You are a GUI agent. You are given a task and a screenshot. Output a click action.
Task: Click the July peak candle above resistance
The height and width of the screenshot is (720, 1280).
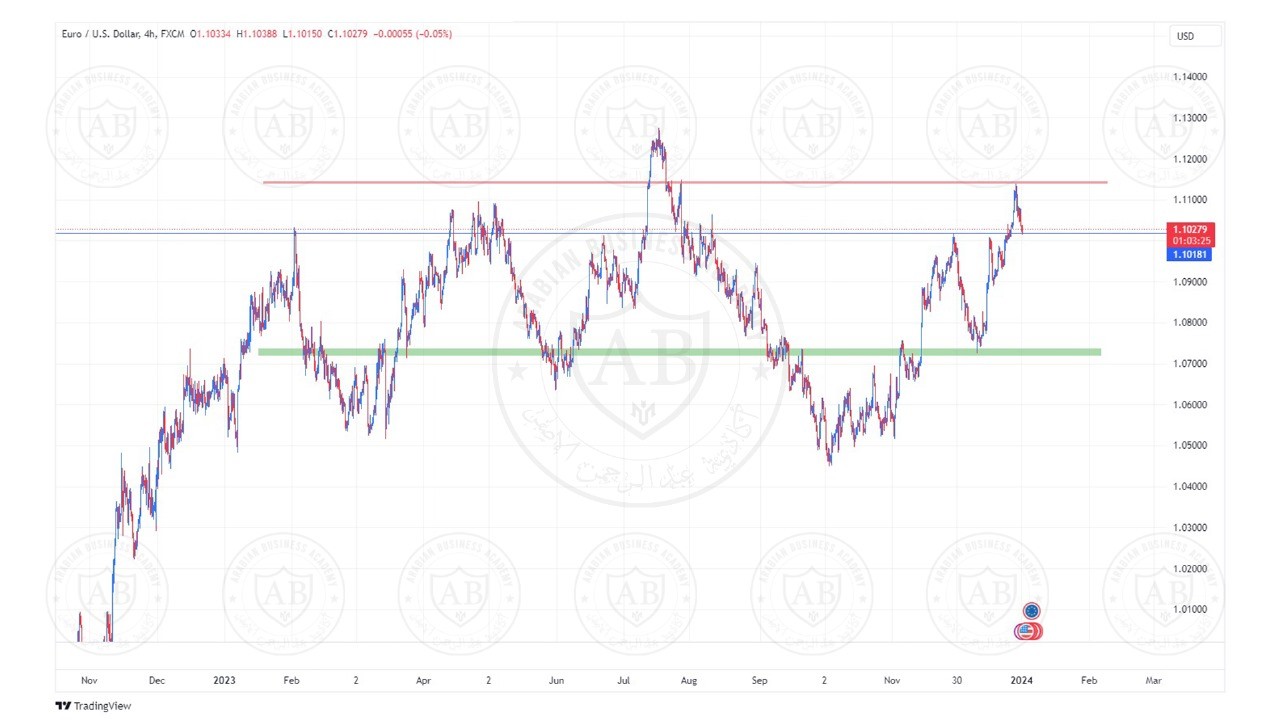coord(657,140)
